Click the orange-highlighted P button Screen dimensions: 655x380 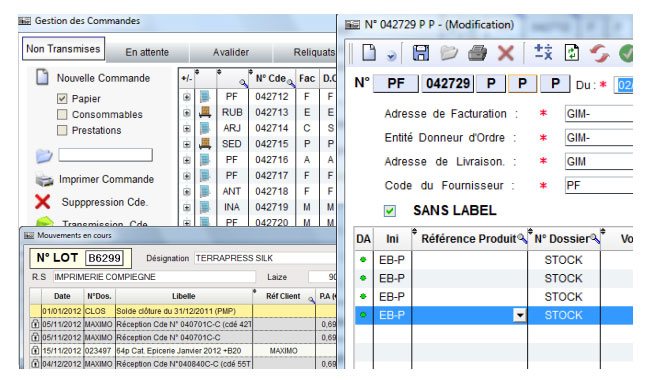tap(522, 84)
